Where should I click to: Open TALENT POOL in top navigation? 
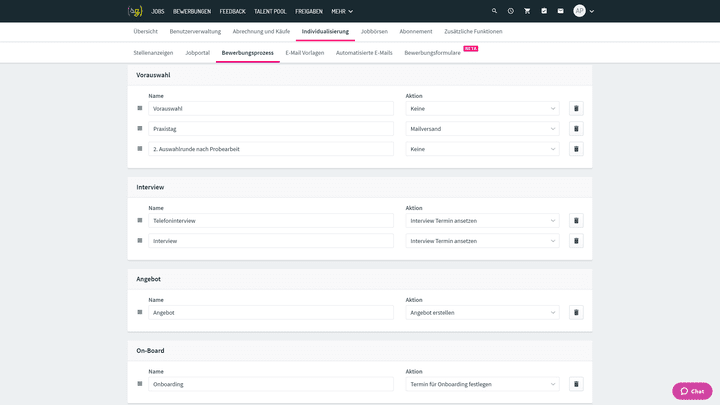pos(270,11)
